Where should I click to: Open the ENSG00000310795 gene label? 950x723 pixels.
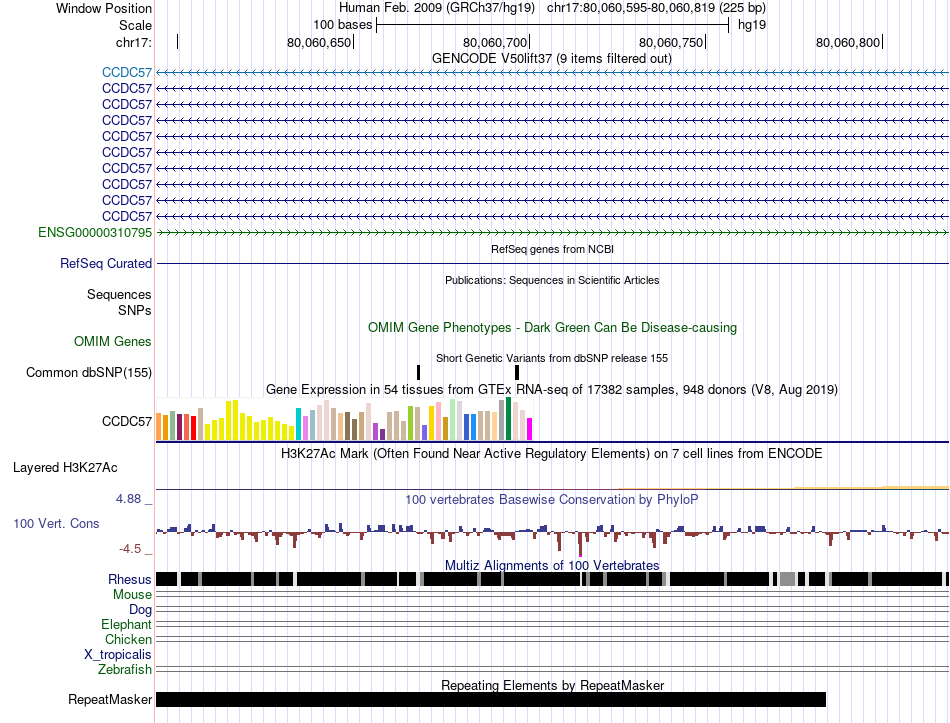click(95, 233)
